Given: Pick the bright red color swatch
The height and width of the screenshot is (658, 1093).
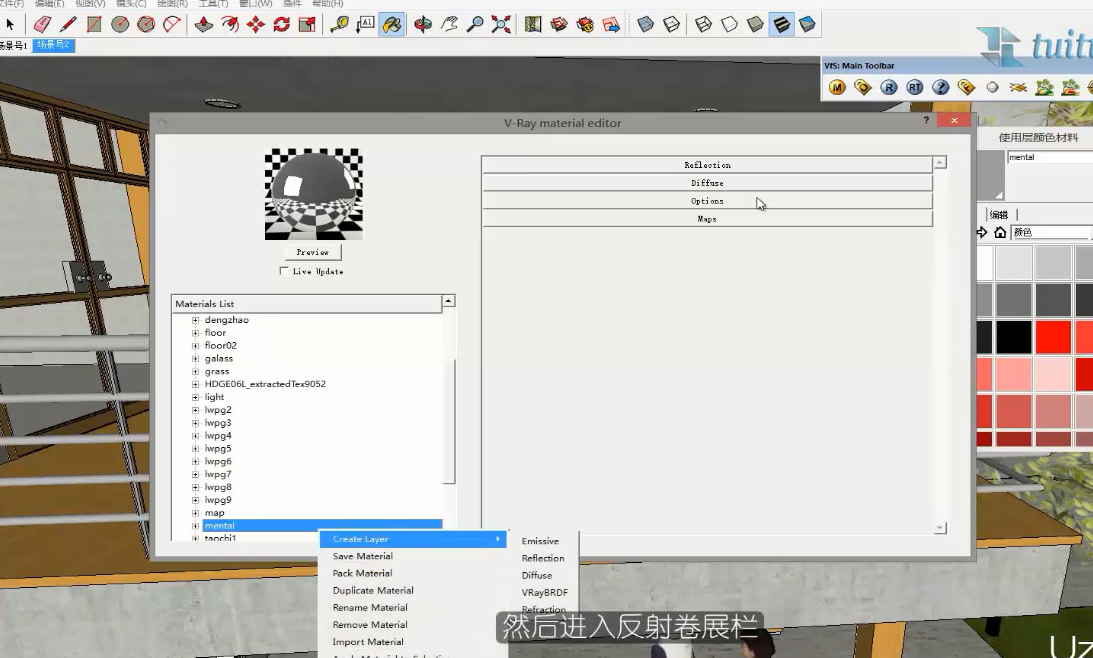Looking at the screenshot, I should 1054,338.
